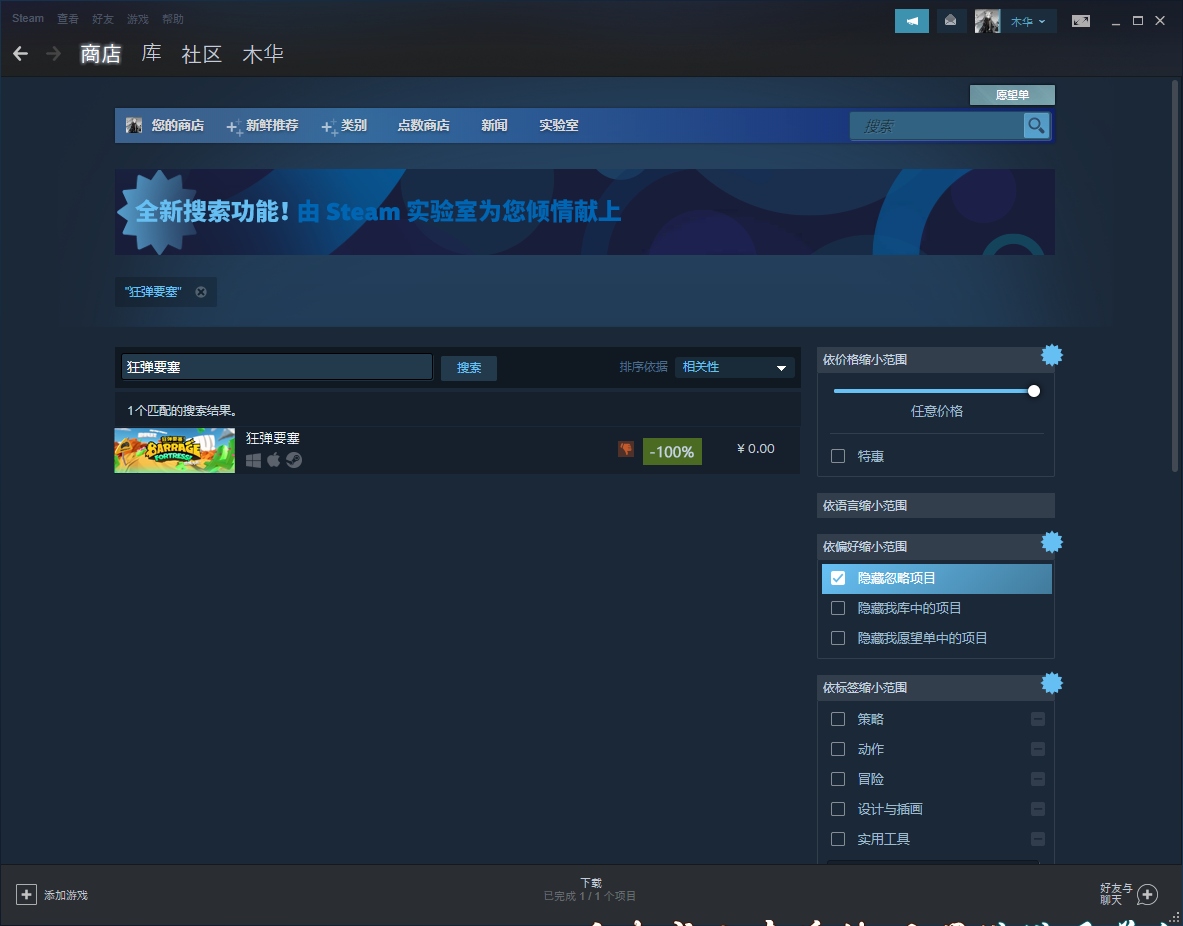
Task: Check 隐藏我愿望单中的项目
Action: click(837, 638)
